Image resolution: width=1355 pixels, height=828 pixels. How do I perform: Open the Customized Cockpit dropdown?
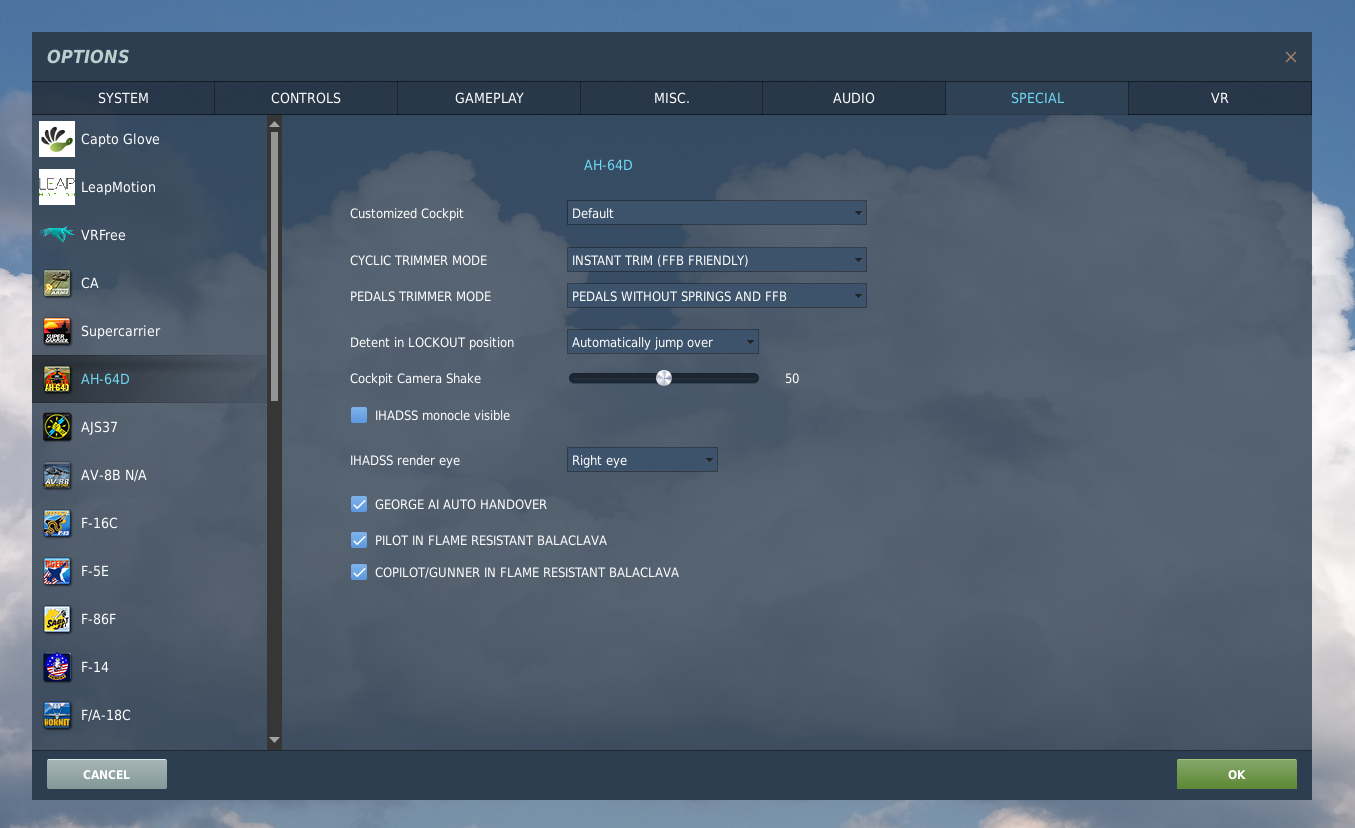click(717, 213)
